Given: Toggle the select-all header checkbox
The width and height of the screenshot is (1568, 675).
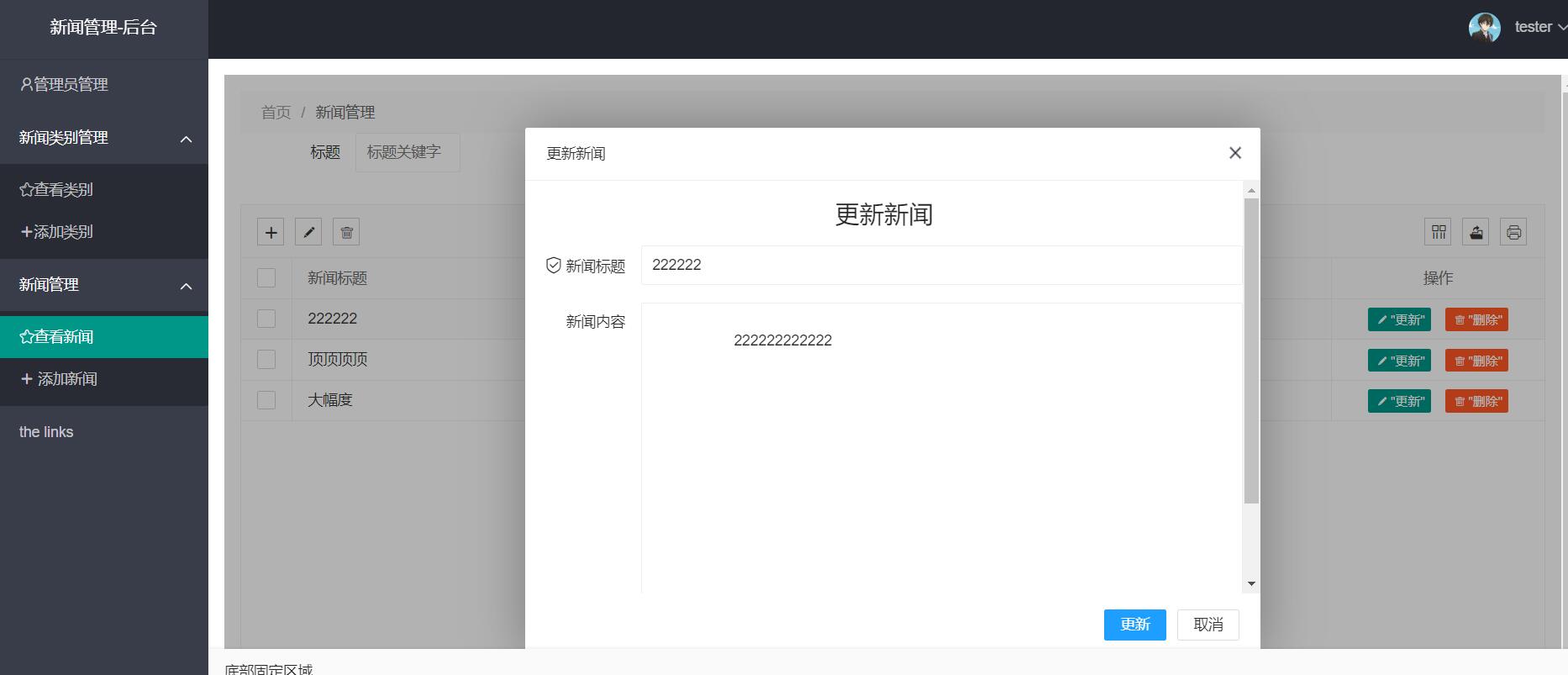Looking at the screenshot, I should tap(266, 278).
